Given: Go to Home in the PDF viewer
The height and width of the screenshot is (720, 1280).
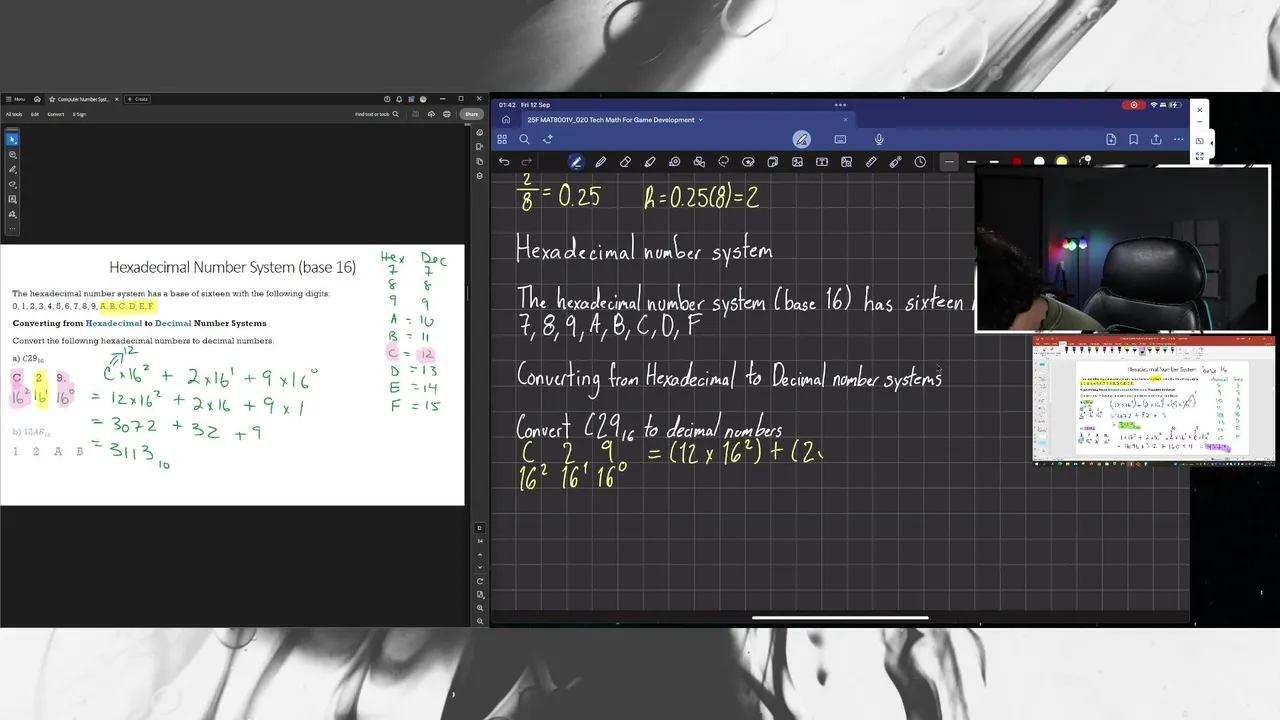Looking at the screenshot, I should point(37,99).
